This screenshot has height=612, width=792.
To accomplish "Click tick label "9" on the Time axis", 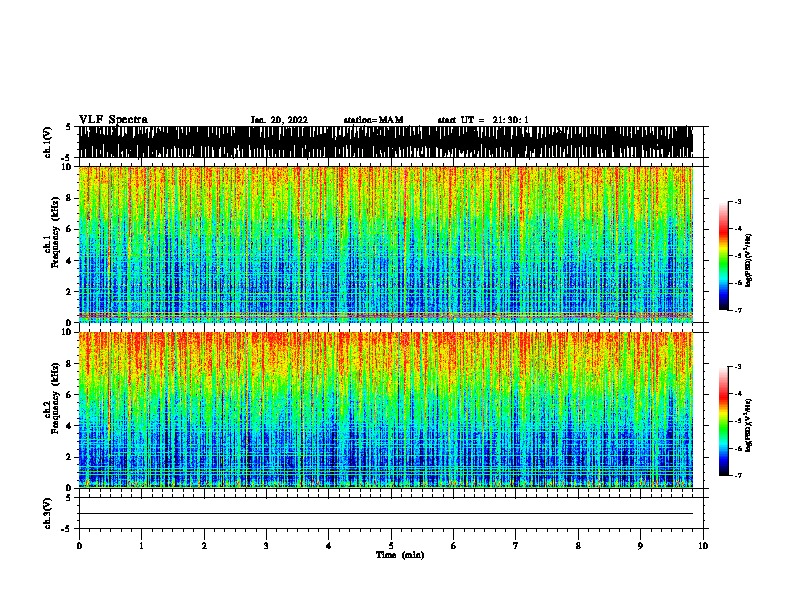I will tap(640, 546).
